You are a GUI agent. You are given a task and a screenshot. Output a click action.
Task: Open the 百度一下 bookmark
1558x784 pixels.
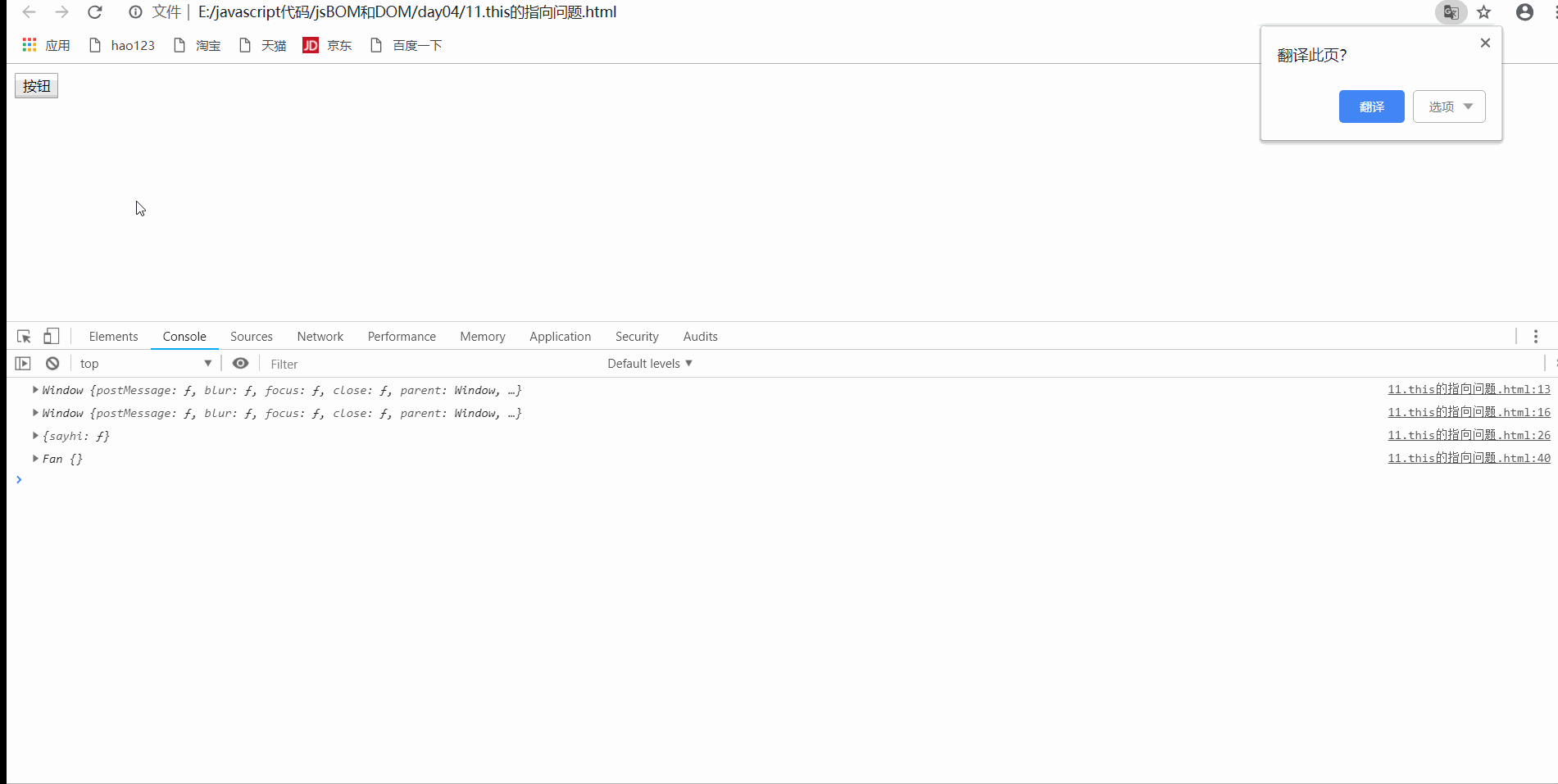pyautogui.click(x=407, y=45)
